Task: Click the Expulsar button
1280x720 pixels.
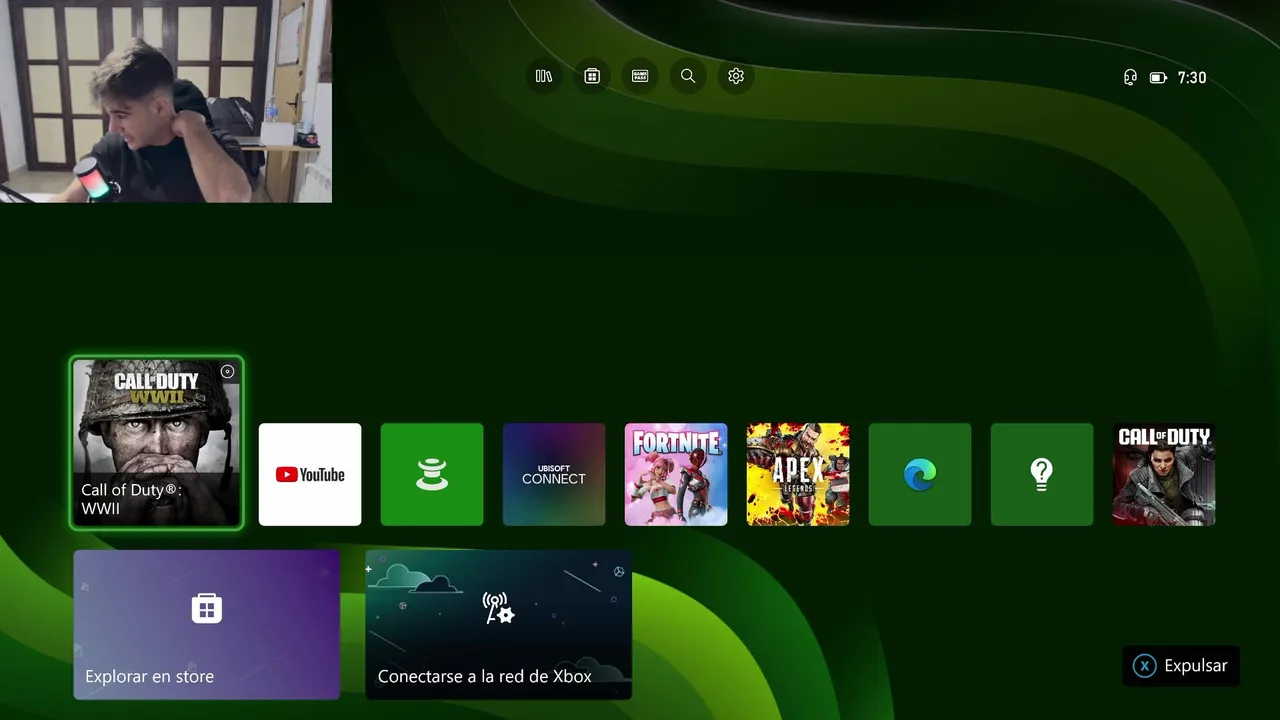Action: point(1181,666)
